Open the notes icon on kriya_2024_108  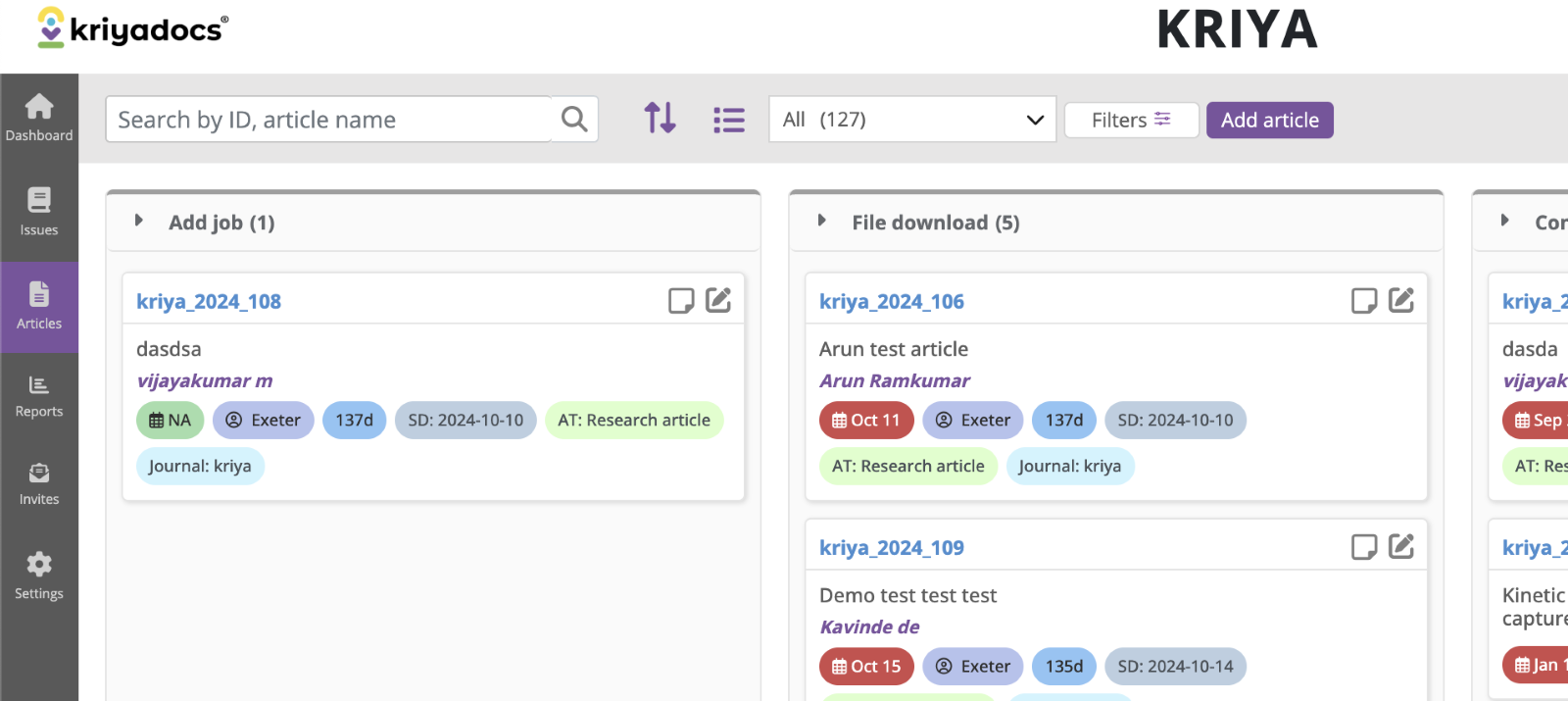tap(680, 300)
